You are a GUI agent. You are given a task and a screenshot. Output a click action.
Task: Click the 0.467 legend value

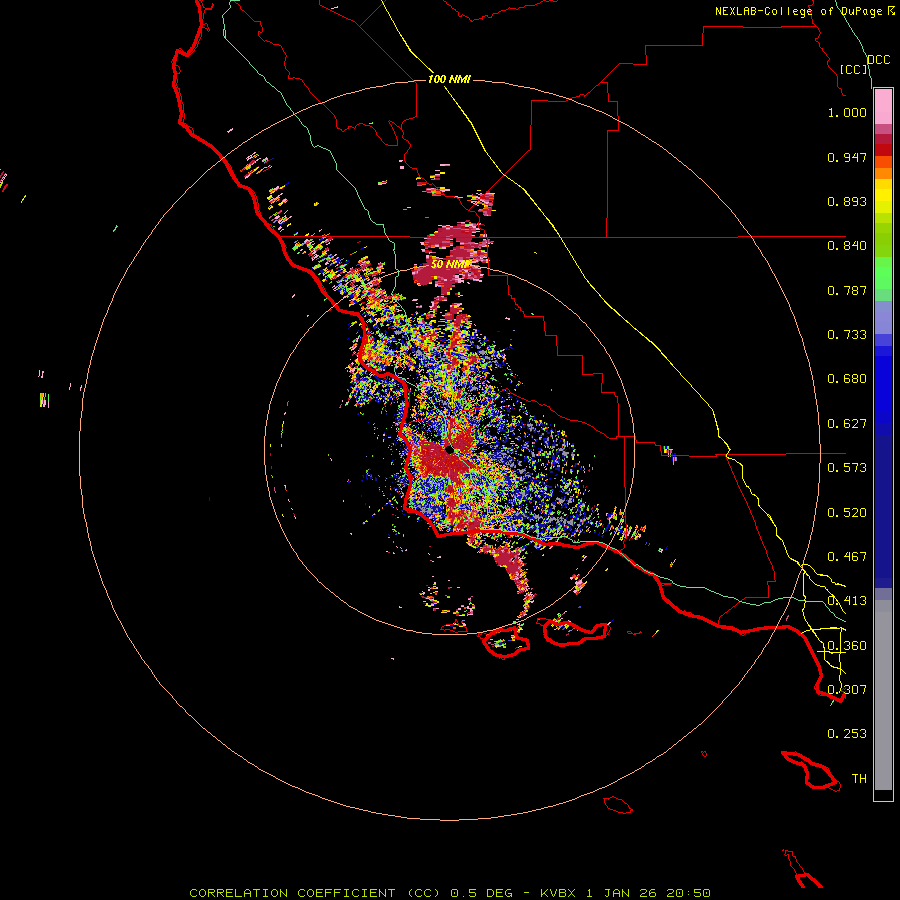tap(847, 557)
